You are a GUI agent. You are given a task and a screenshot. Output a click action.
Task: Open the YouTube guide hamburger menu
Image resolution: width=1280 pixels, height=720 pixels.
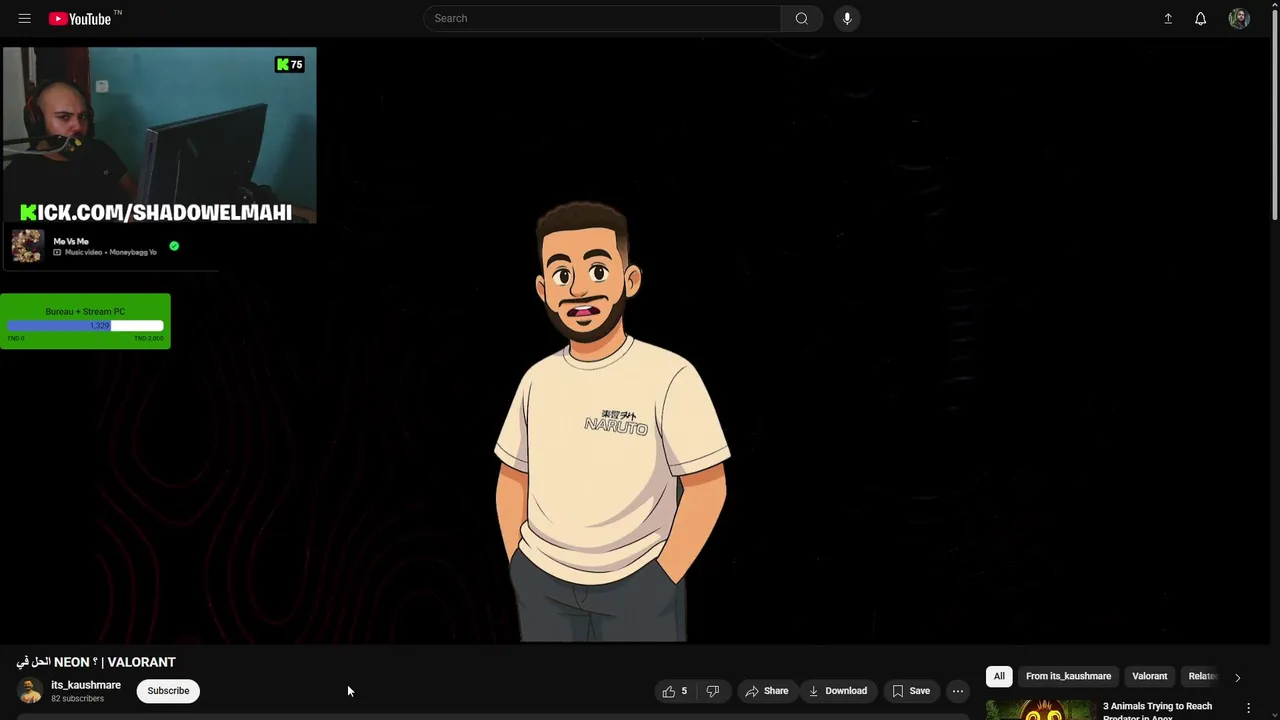pyautogui.click(x=25, y=18)
